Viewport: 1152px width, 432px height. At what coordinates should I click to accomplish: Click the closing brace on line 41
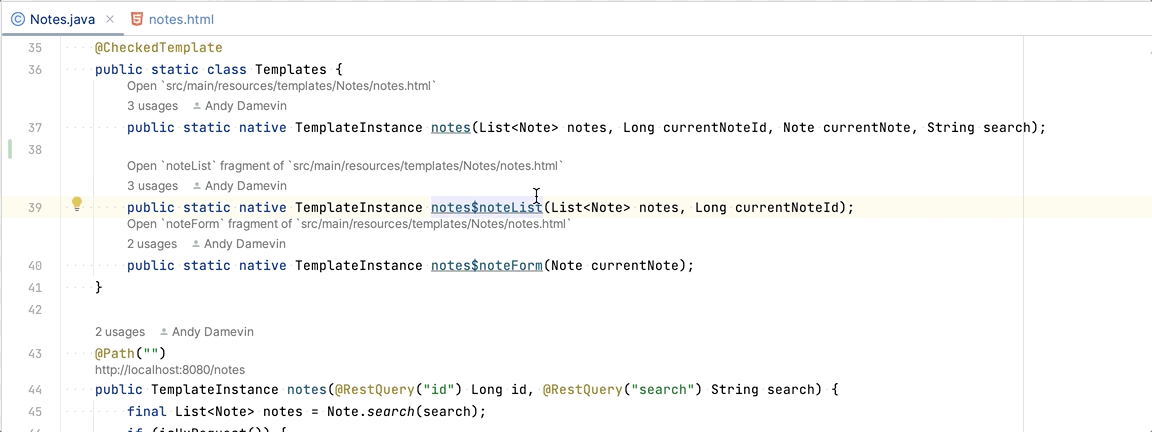click(98, 287)
